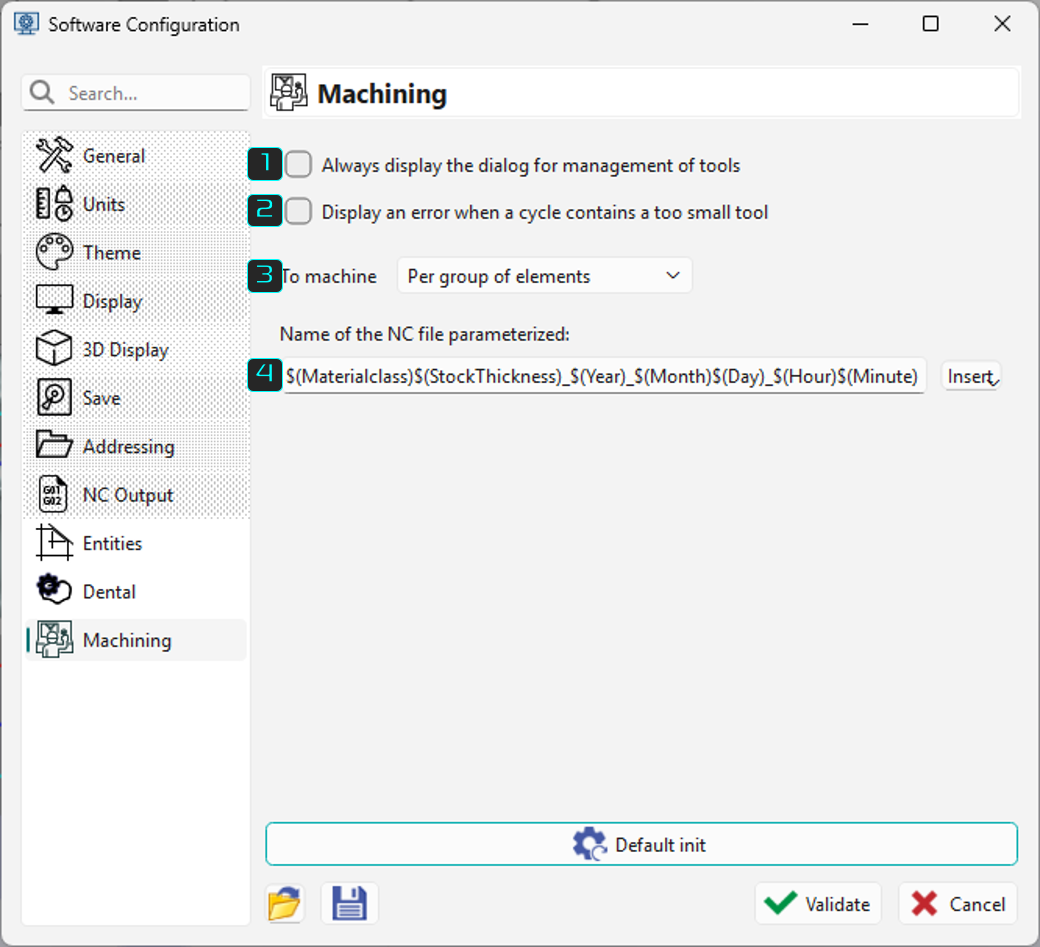The image size is (1040, 947).
Task: Expand the To machine dropdown
Action: (545, 276)
